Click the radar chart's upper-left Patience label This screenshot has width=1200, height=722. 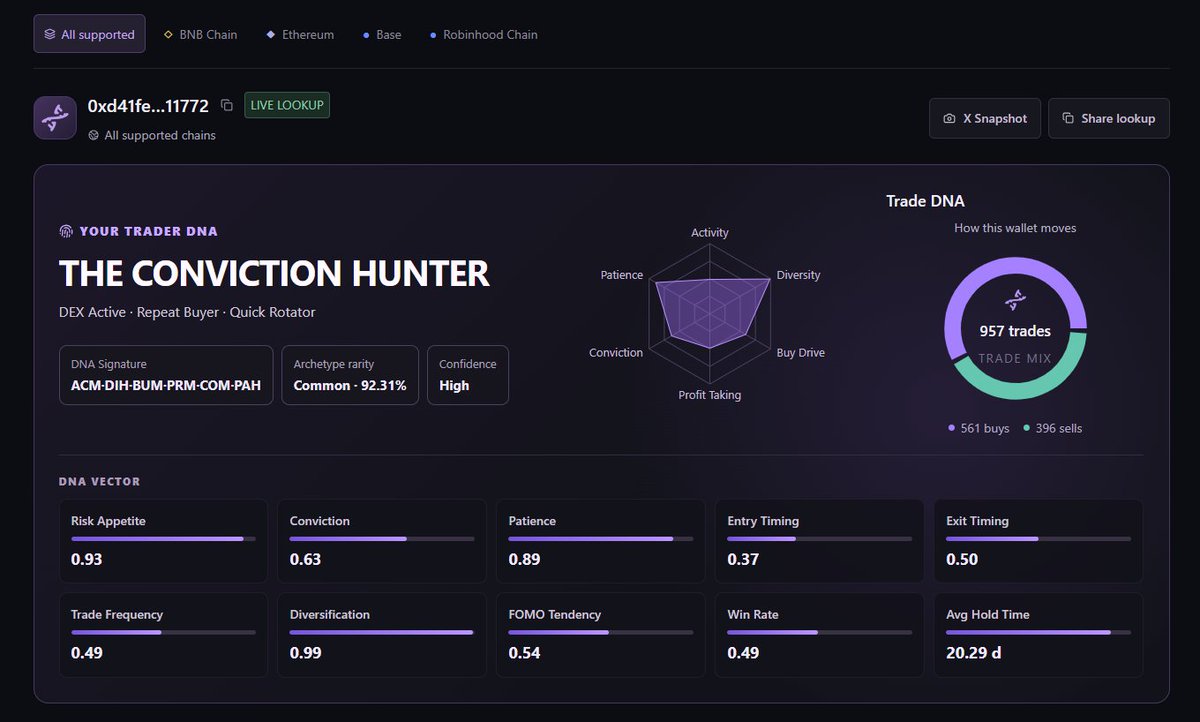622,275
